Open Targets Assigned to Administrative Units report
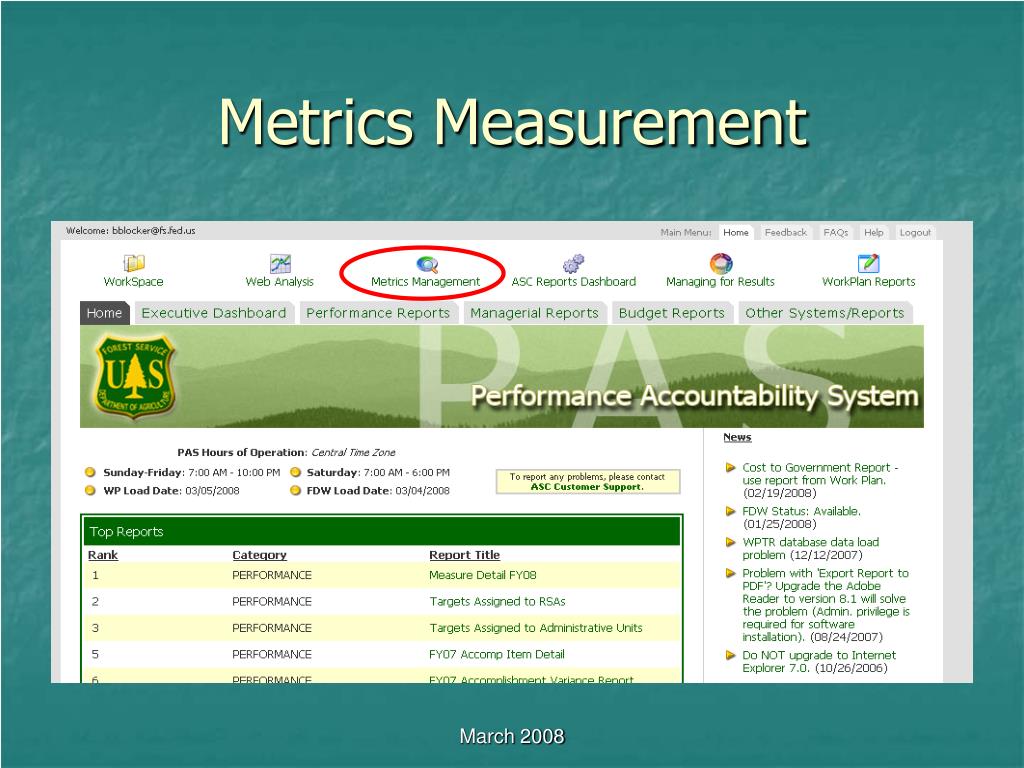The image size is (1024, 768). tap(536, 628)
